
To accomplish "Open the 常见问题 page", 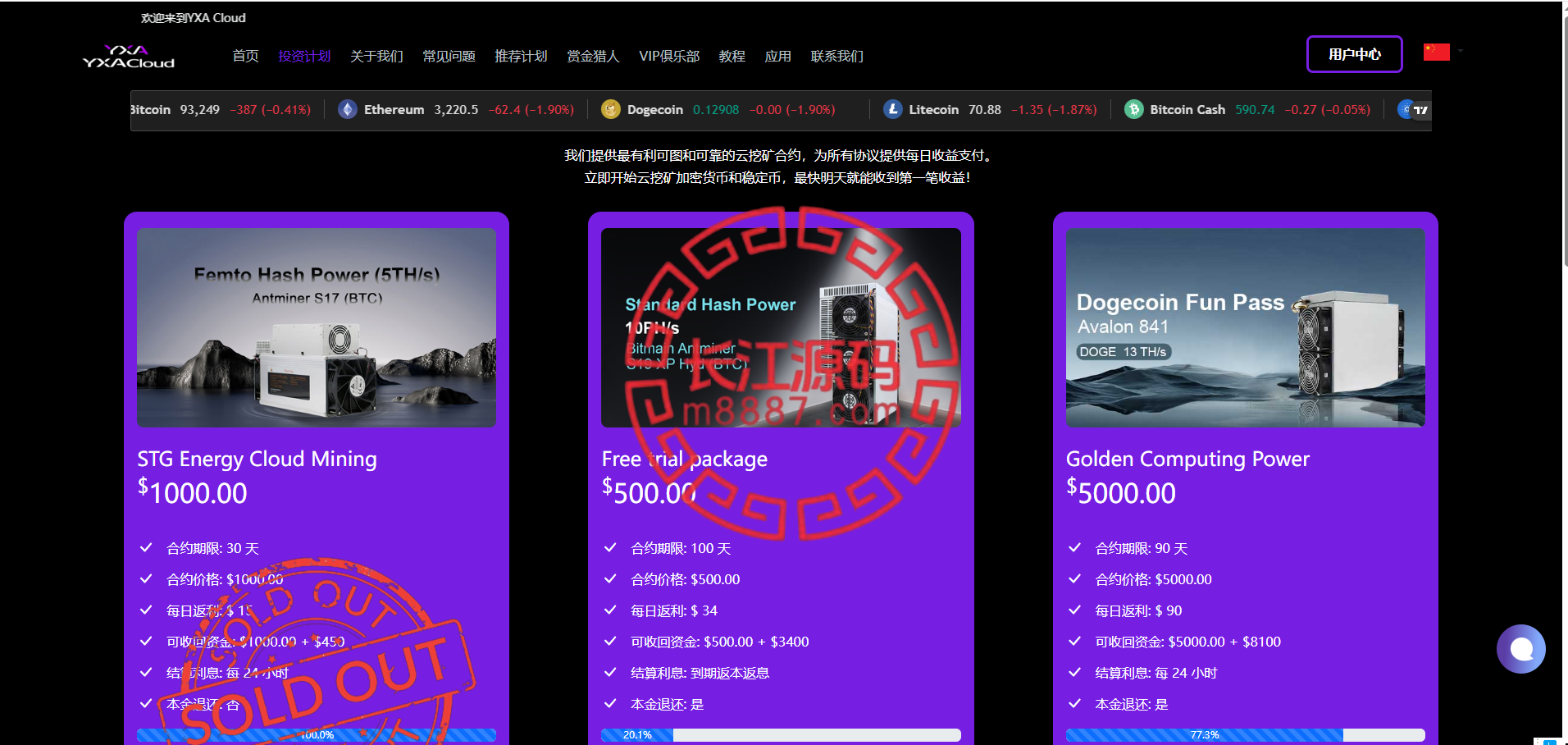I will [x=449, y=56].
